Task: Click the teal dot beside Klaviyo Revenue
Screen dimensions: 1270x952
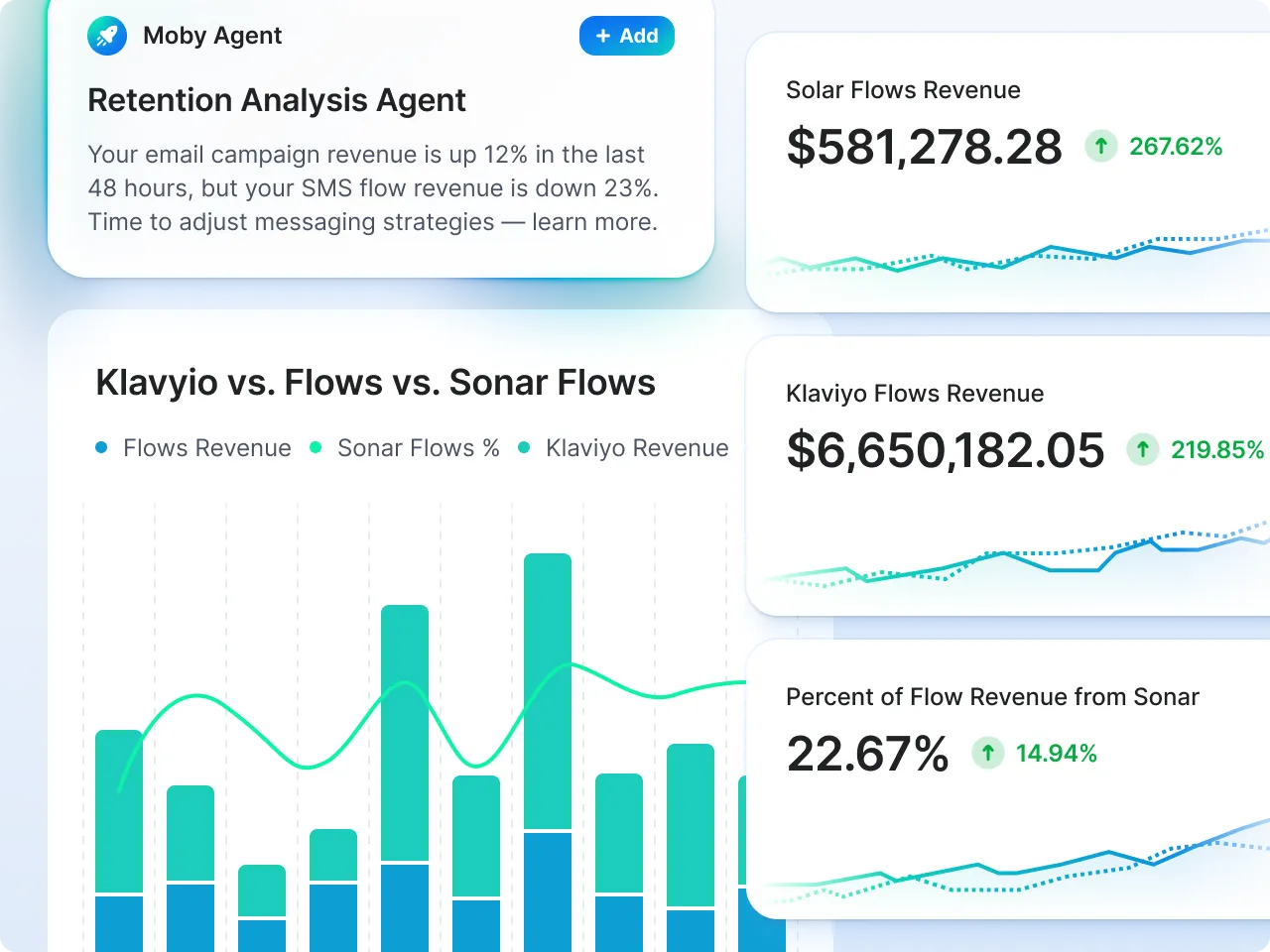Action: (524, 447)
